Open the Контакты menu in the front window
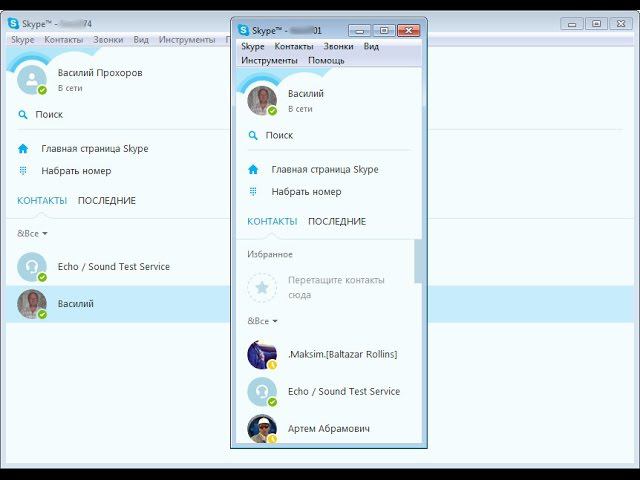This screenshot has height=480, width=640. pos(294,47)
